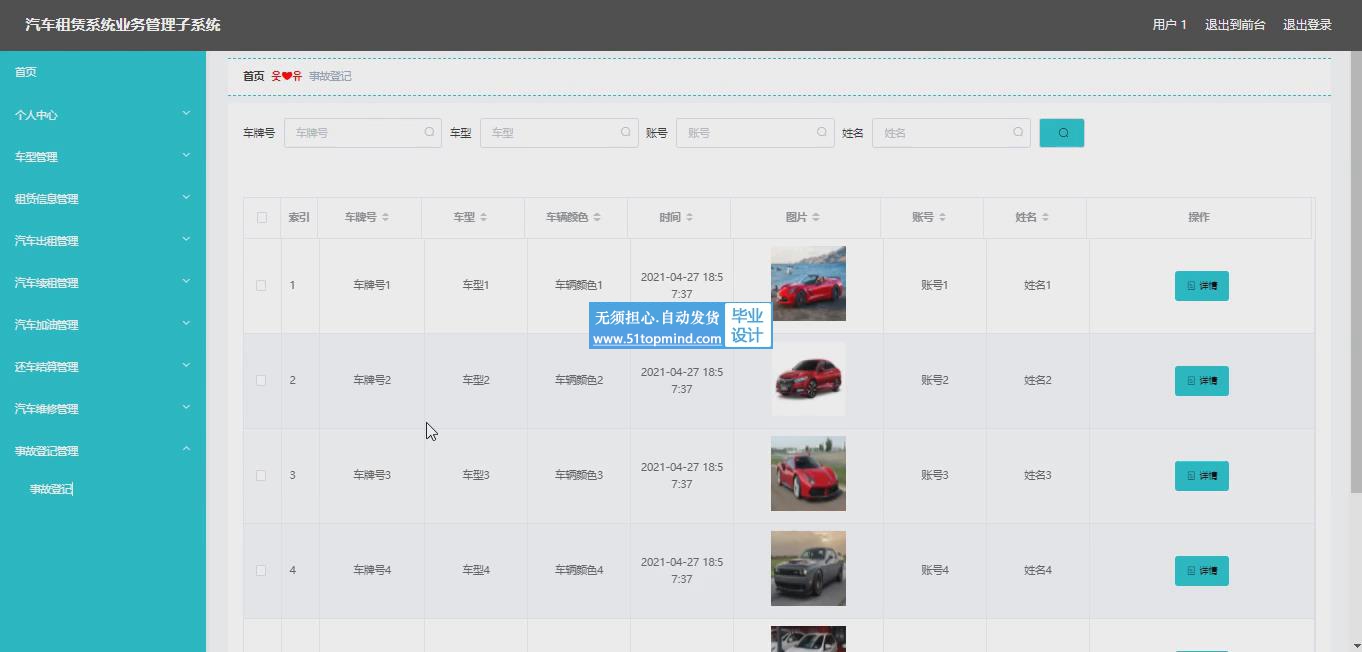Click the 车型4 cell

tap(476, 570)
